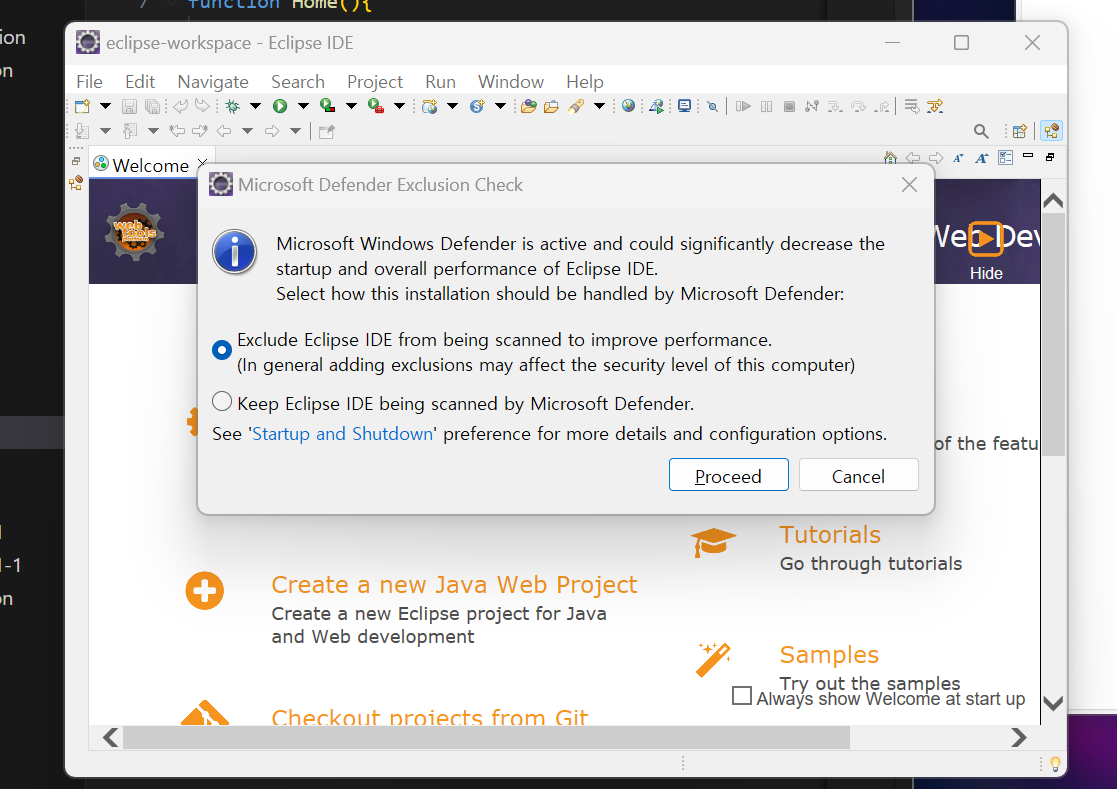Viewport: 1117px width, 789px height.
Task: Open dropdown arrow next to Search flashlight icon
Action: [x=599, y=106]
